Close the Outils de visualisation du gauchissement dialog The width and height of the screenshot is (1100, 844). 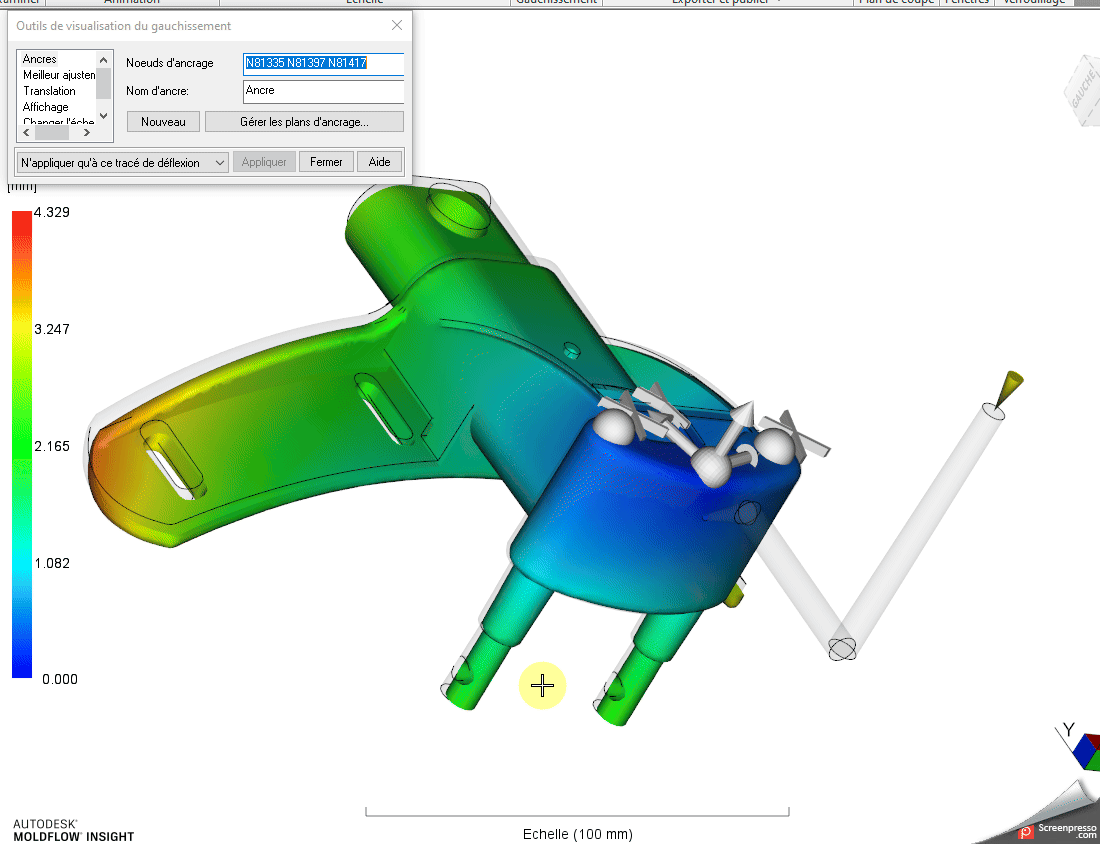[x=397, y=26]
